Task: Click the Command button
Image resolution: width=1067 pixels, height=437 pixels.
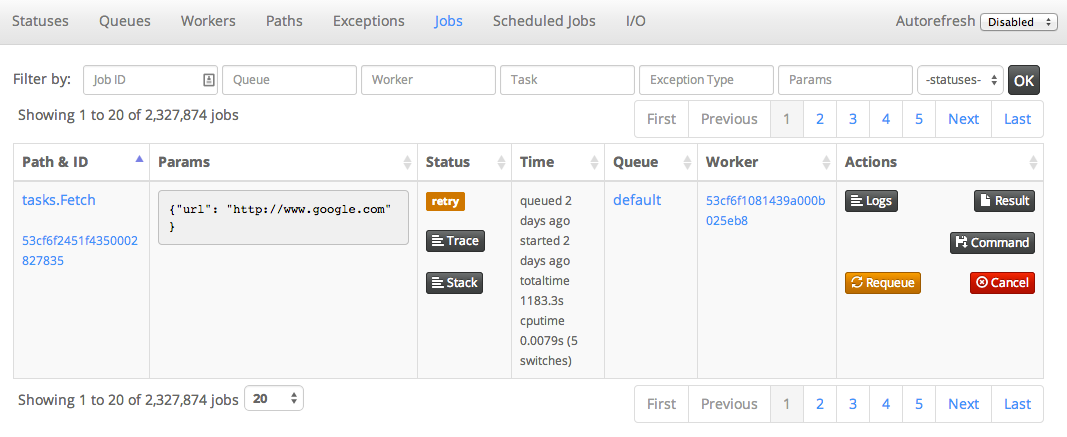Action: tap(991, 242)
